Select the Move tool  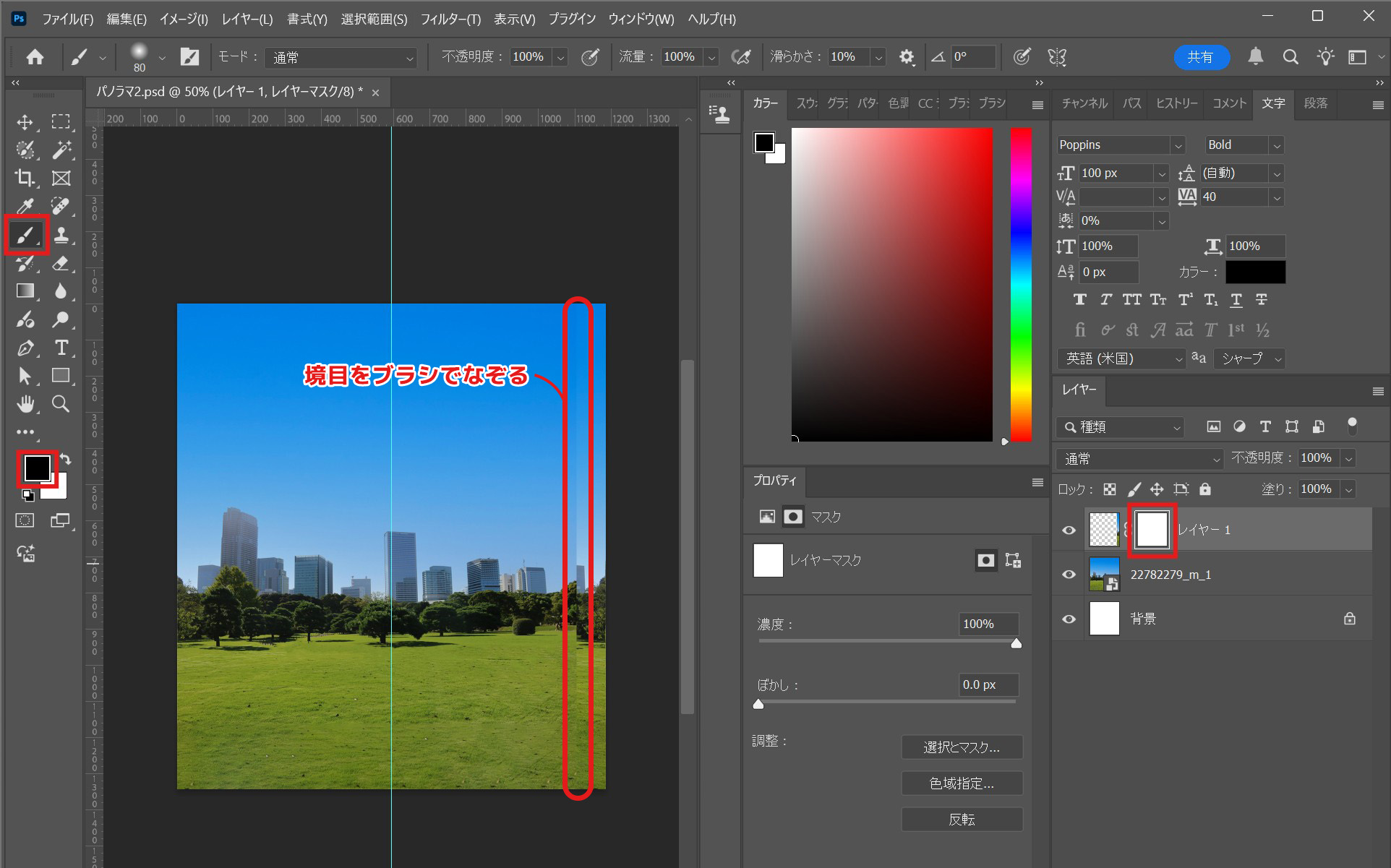tap(25, 121)
